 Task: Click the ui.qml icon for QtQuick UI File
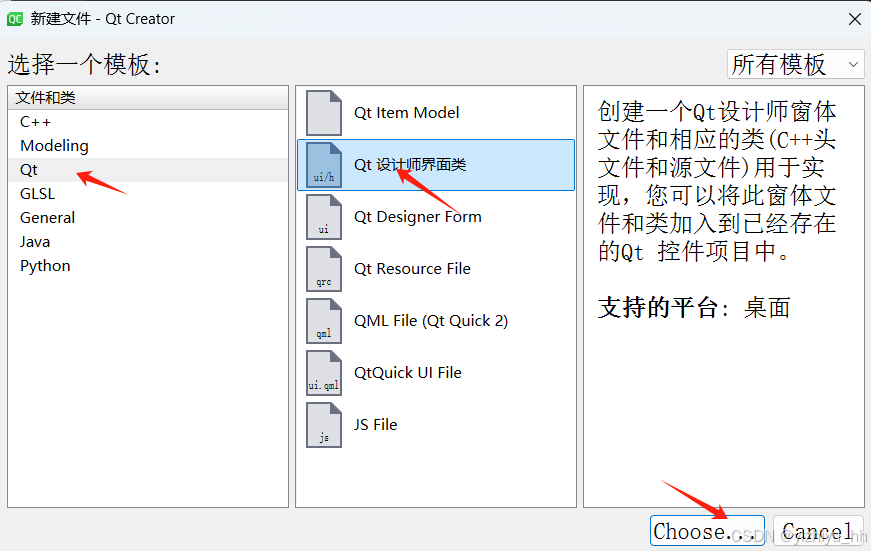(x=324, y=373)
